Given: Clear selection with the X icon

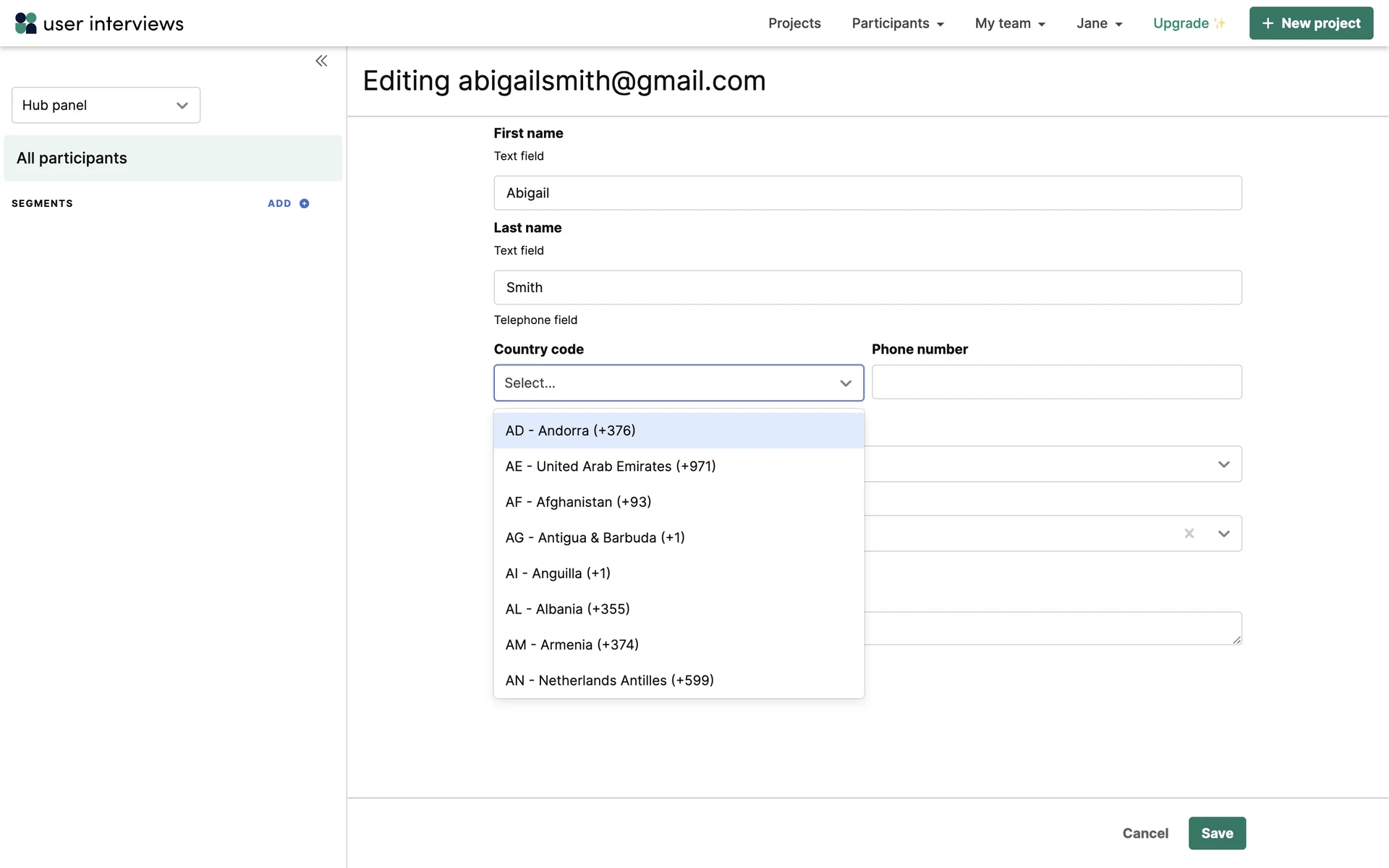Looking at the screenshot, I should pyautogui.click(x=1189, y=534).
